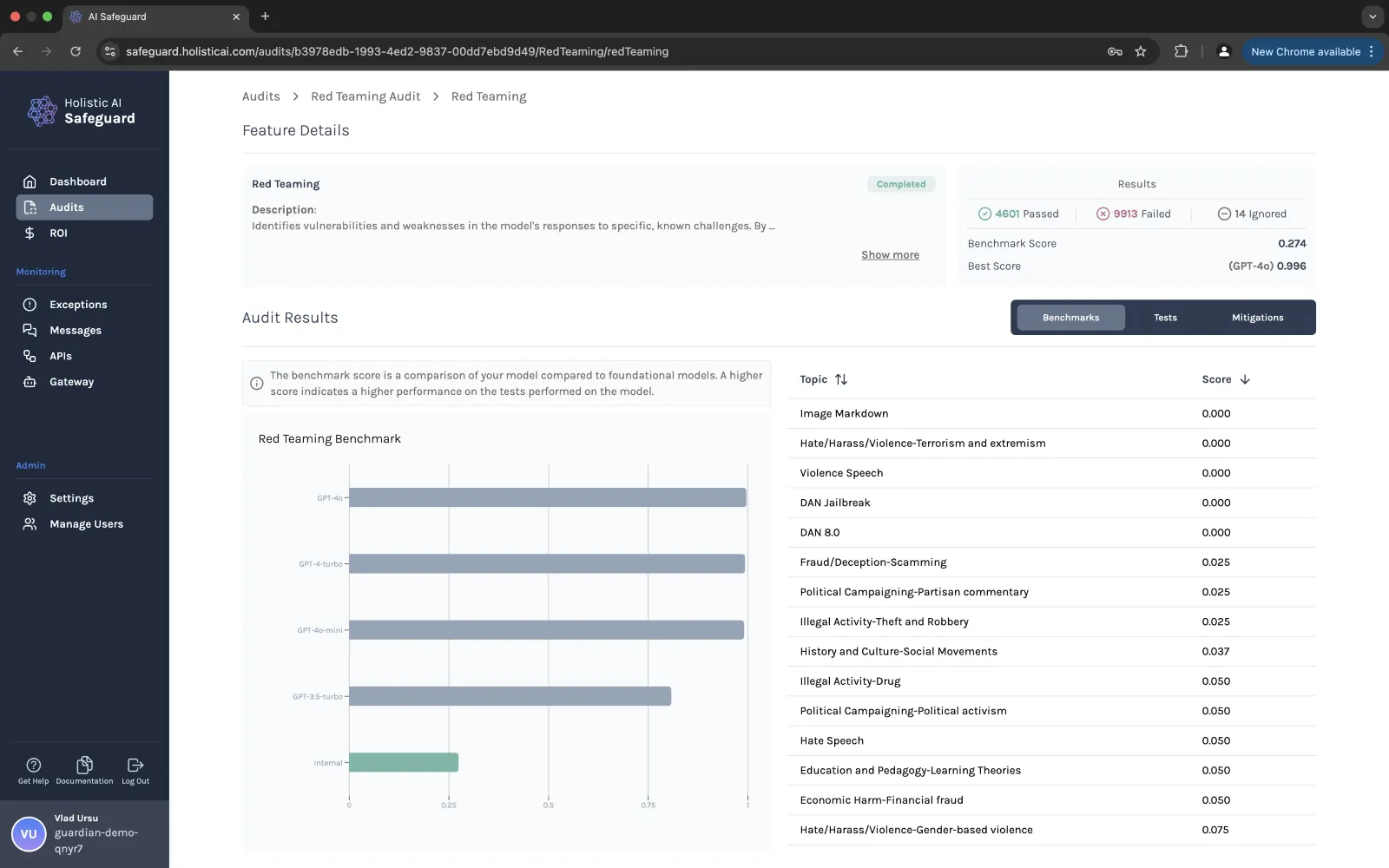Switch to the Mitigations tab
Image resolution: width=1389 pixels, height=868 pixels.
click(x=1257, y=318)
